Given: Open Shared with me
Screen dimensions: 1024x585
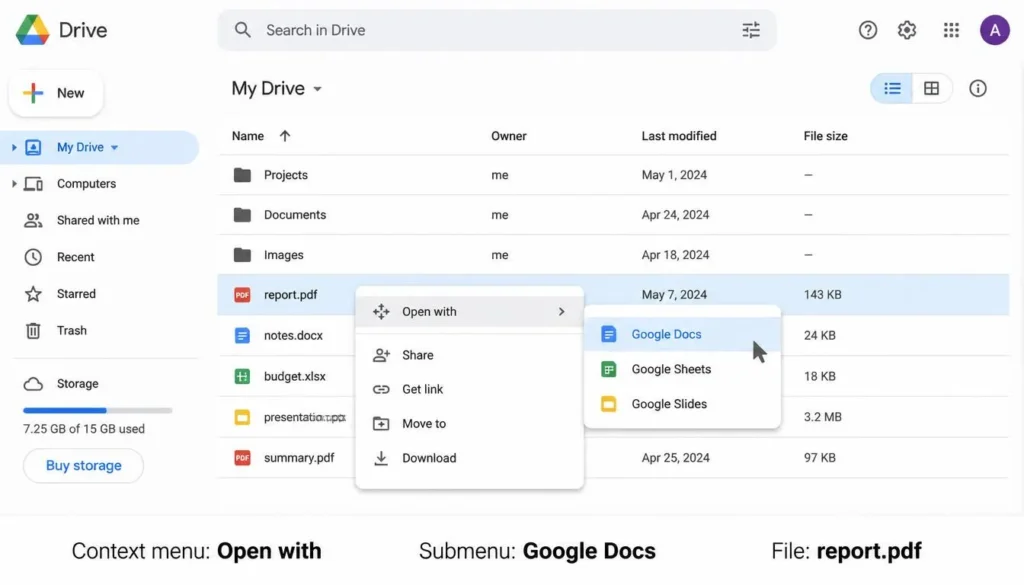Looking at the screenshot, I should 98,221.
